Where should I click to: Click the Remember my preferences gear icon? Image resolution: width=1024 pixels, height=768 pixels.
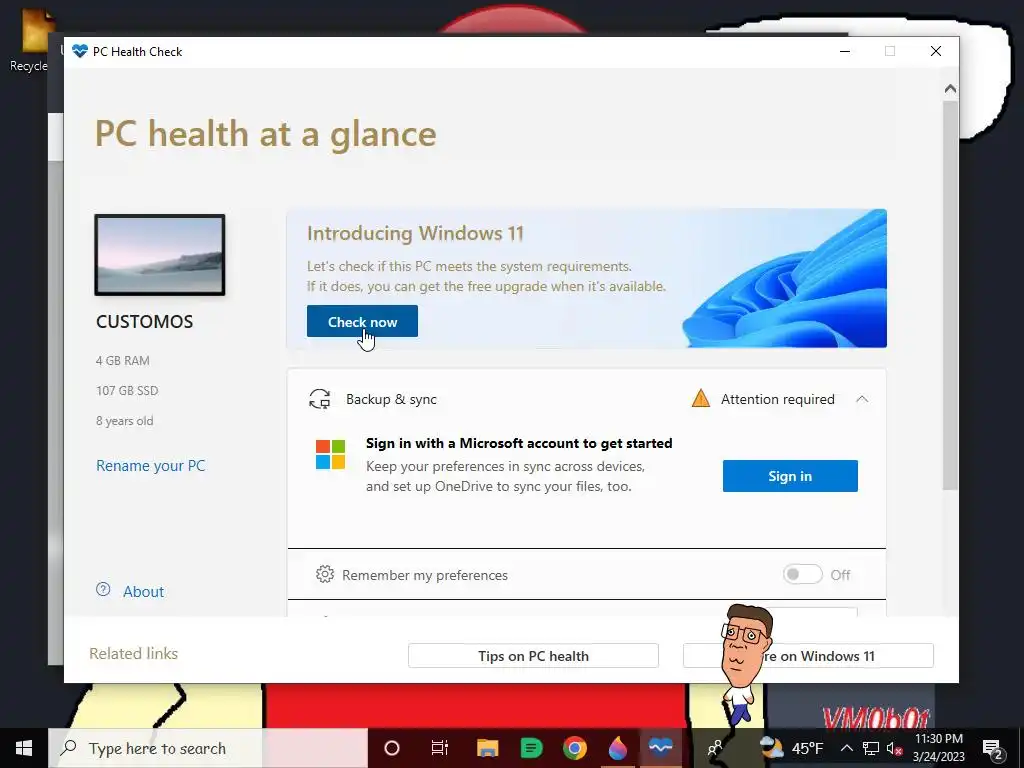[325, 574]
